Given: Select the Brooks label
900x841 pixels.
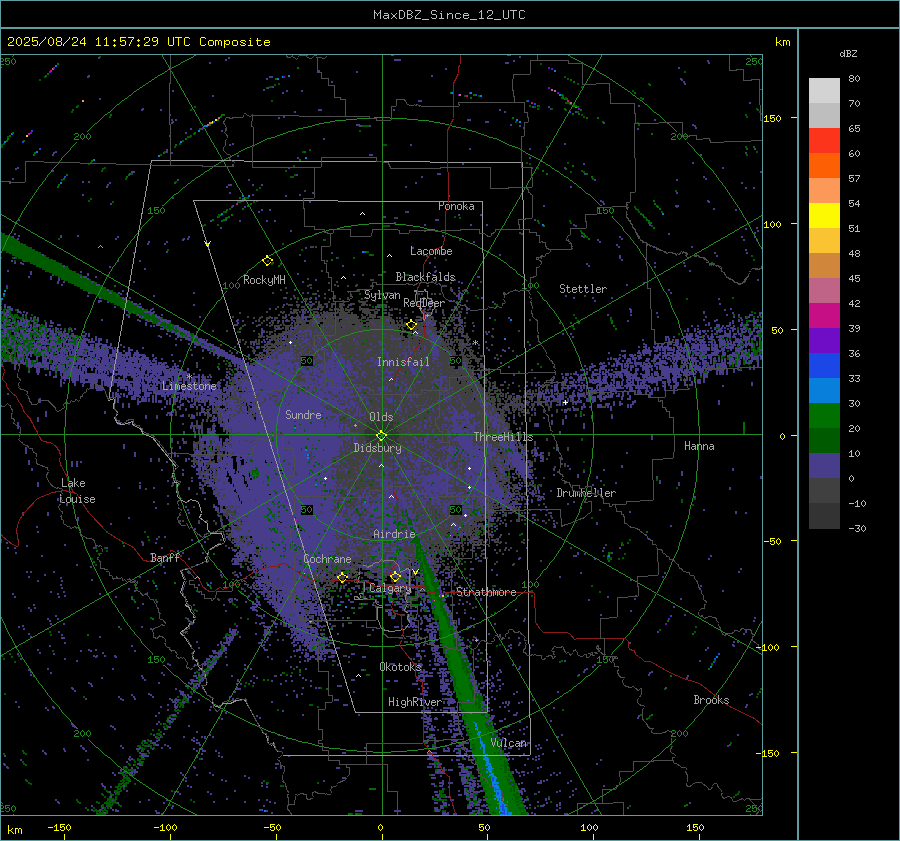Looking at the screenshot, I should tap(711, 700).
